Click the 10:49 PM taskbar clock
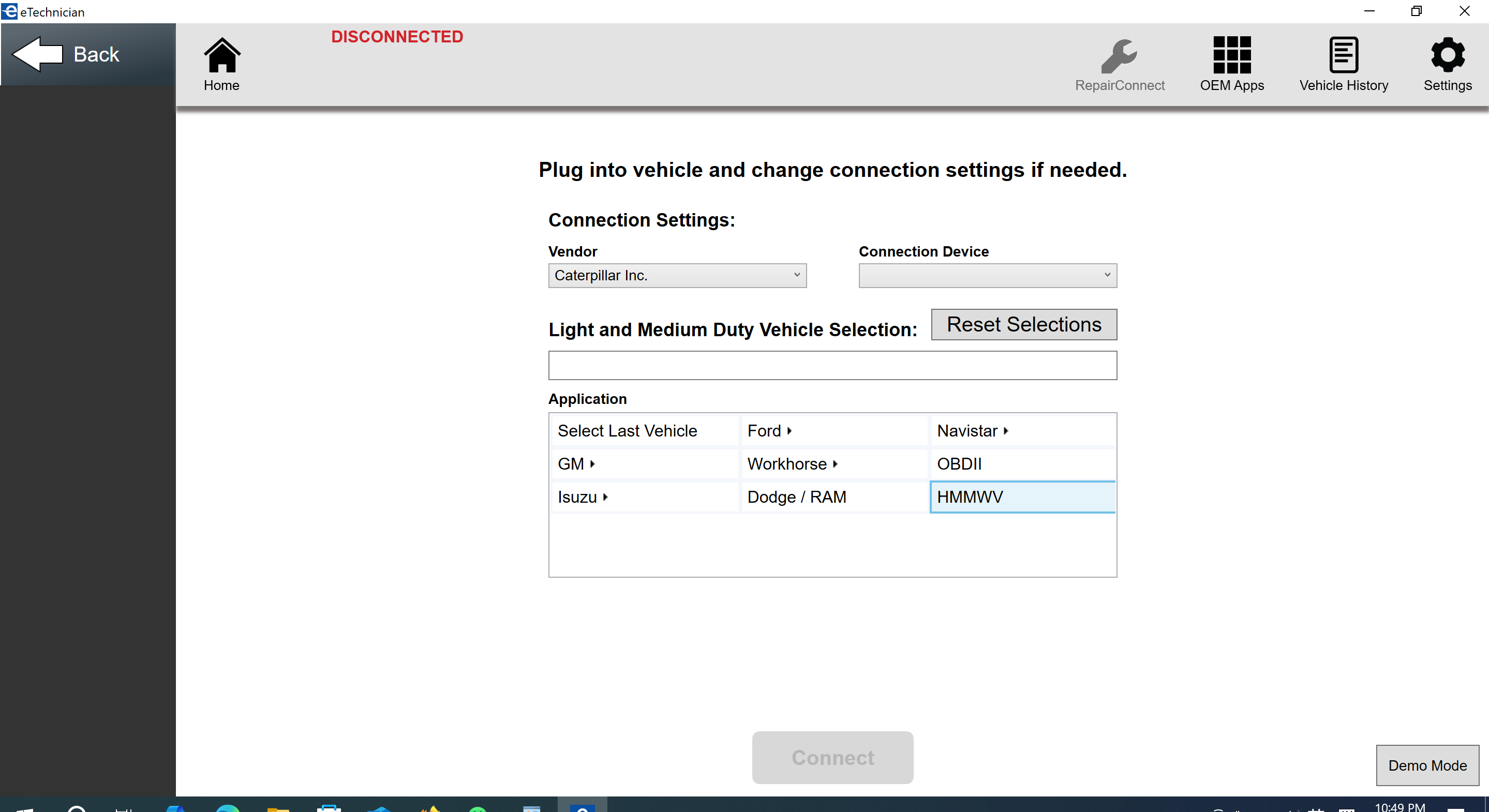 1399,807
